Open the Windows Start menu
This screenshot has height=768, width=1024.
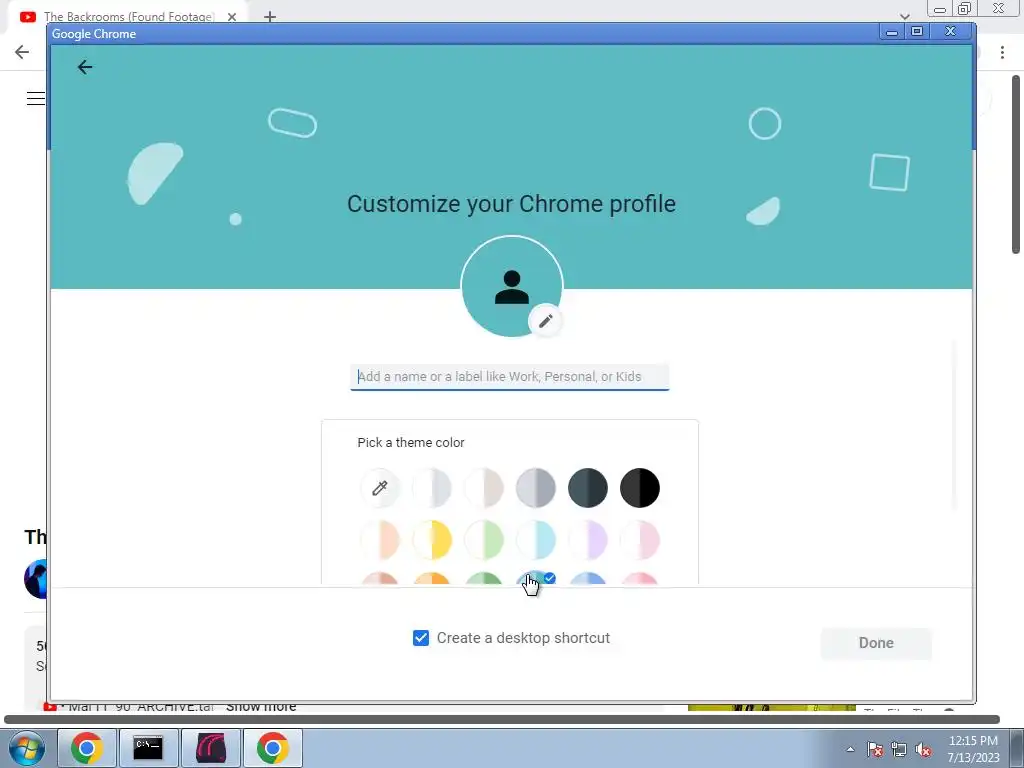27,748
